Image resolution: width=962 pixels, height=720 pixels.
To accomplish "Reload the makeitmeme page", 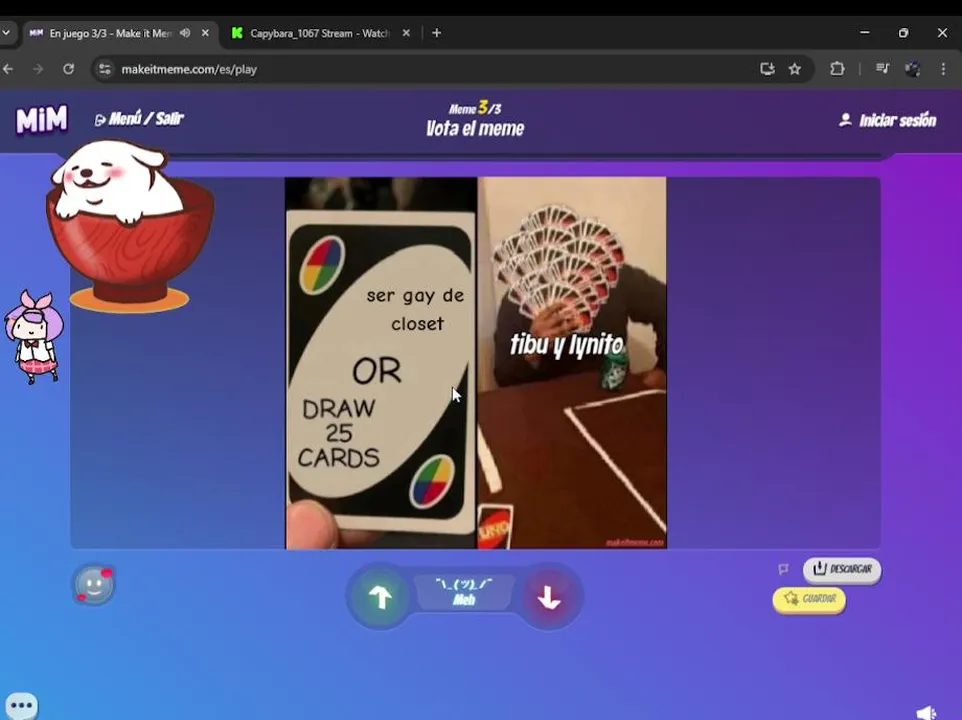I will tap(68, 69).
